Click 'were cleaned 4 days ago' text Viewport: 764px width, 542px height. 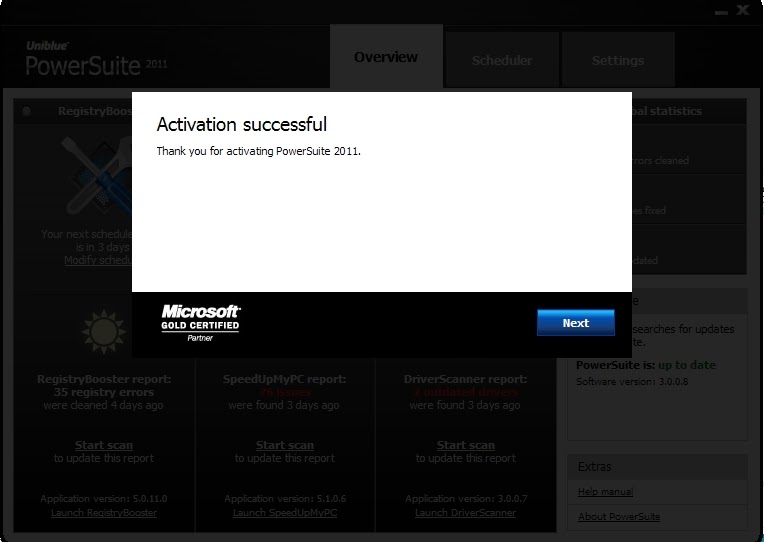coord(103,406)
